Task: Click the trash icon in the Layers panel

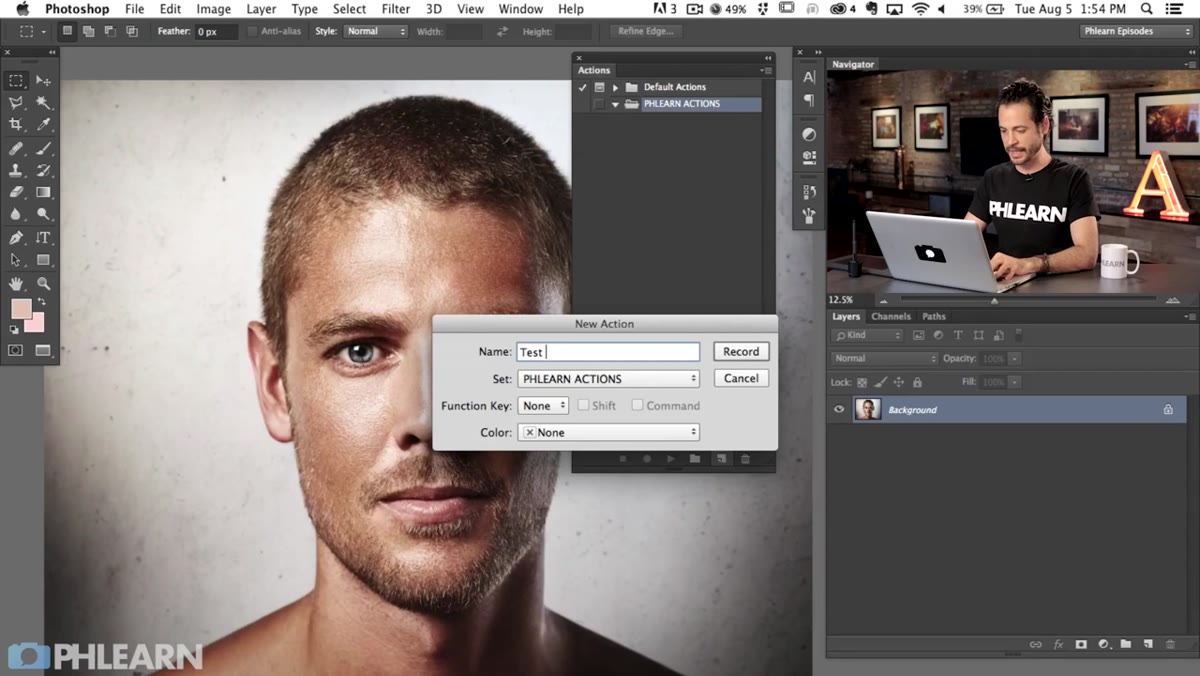Action: pyautogui.click(x=1170, y=645)
